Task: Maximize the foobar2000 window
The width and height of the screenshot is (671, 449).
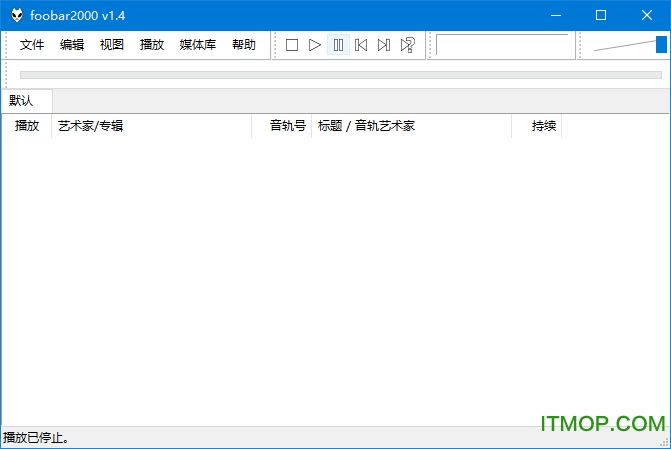Action: (601, 15)
